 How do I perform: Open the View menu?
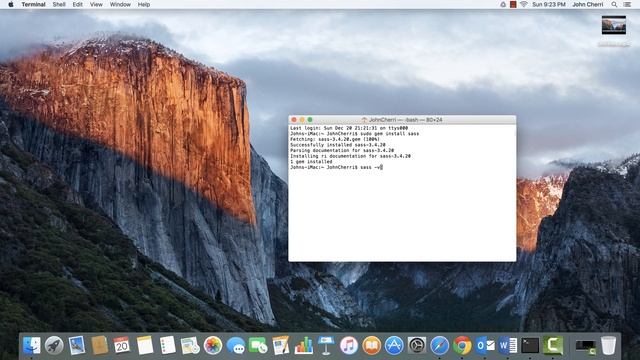(x=96, y=4)
